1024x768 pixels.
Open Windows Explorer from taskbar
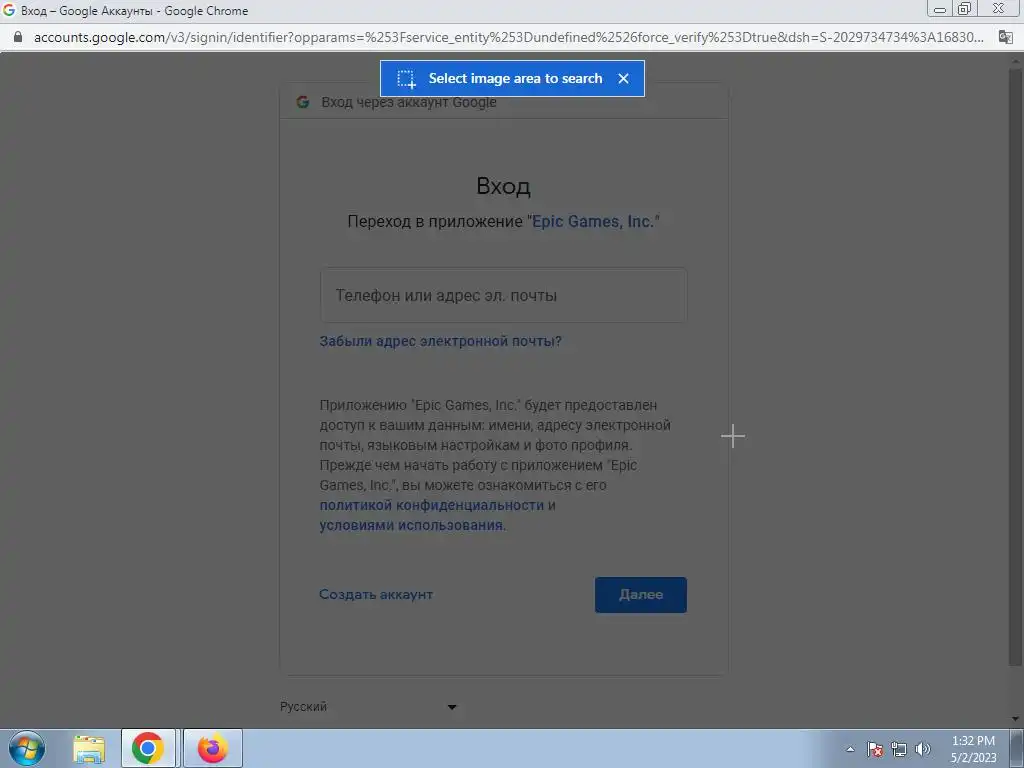pyautogui.click(x=89, y=748)
